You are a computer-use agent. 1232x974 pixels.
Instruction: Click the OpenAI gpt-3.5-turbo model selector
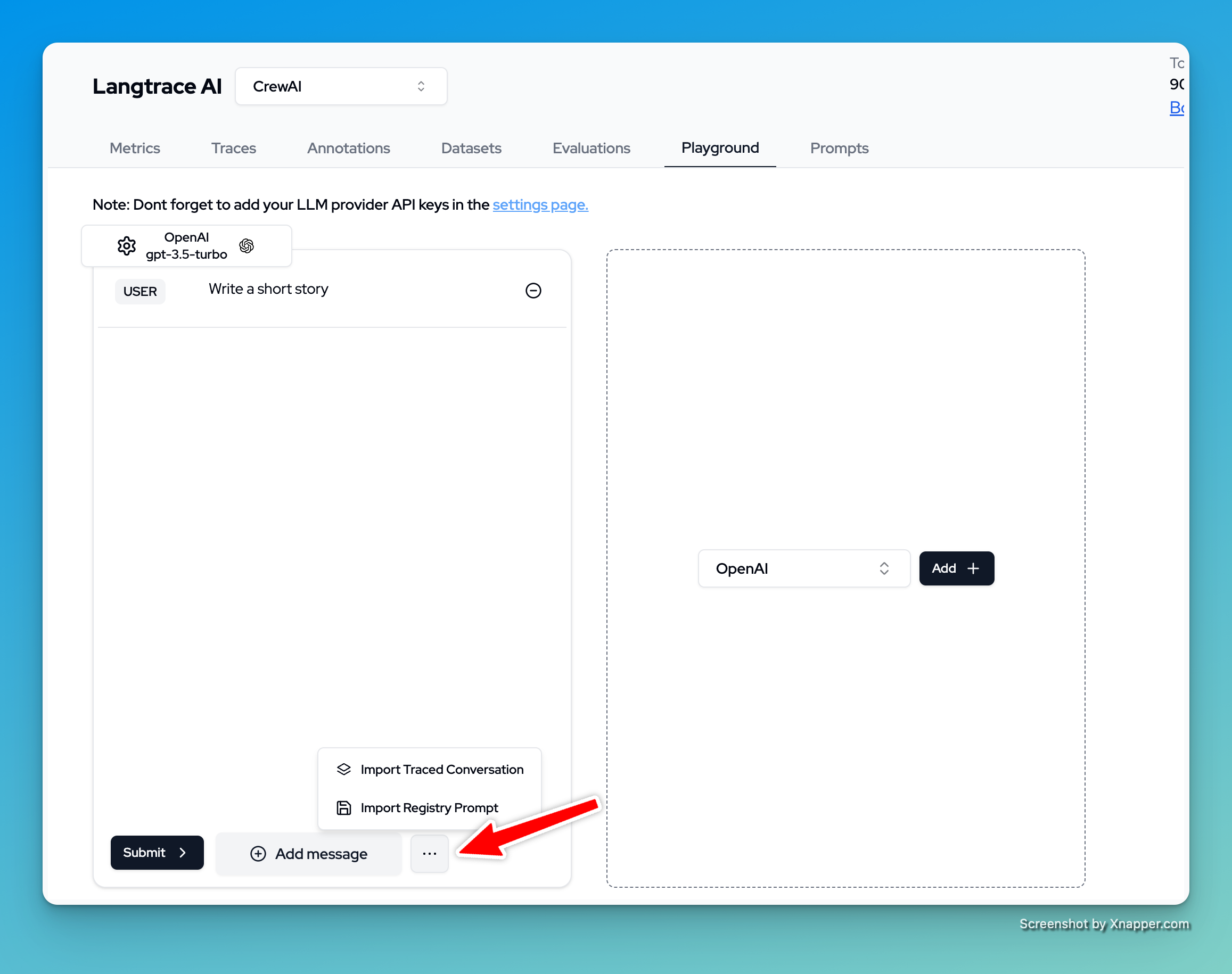click(186, 246)
